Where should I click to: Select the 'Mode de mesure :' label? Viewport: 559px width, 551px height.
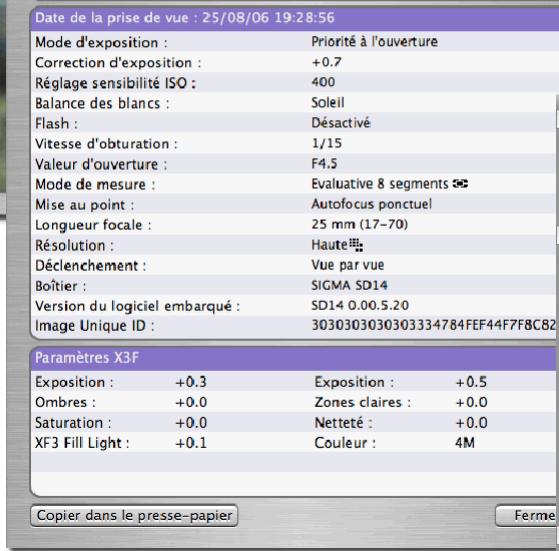tap(95, 185)
